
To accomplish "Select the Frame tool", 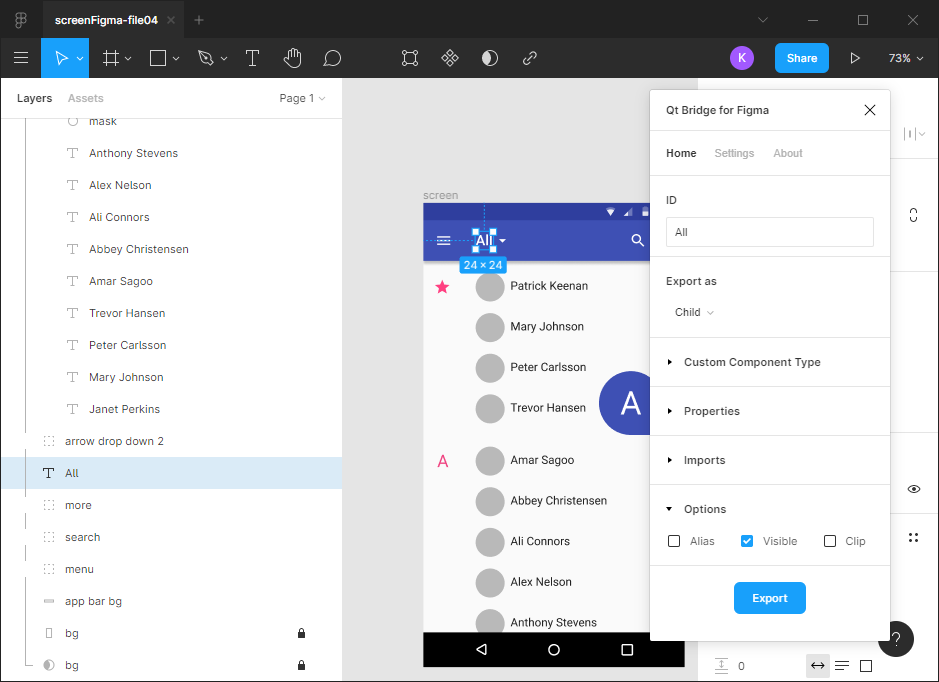I will click(110, 58).
